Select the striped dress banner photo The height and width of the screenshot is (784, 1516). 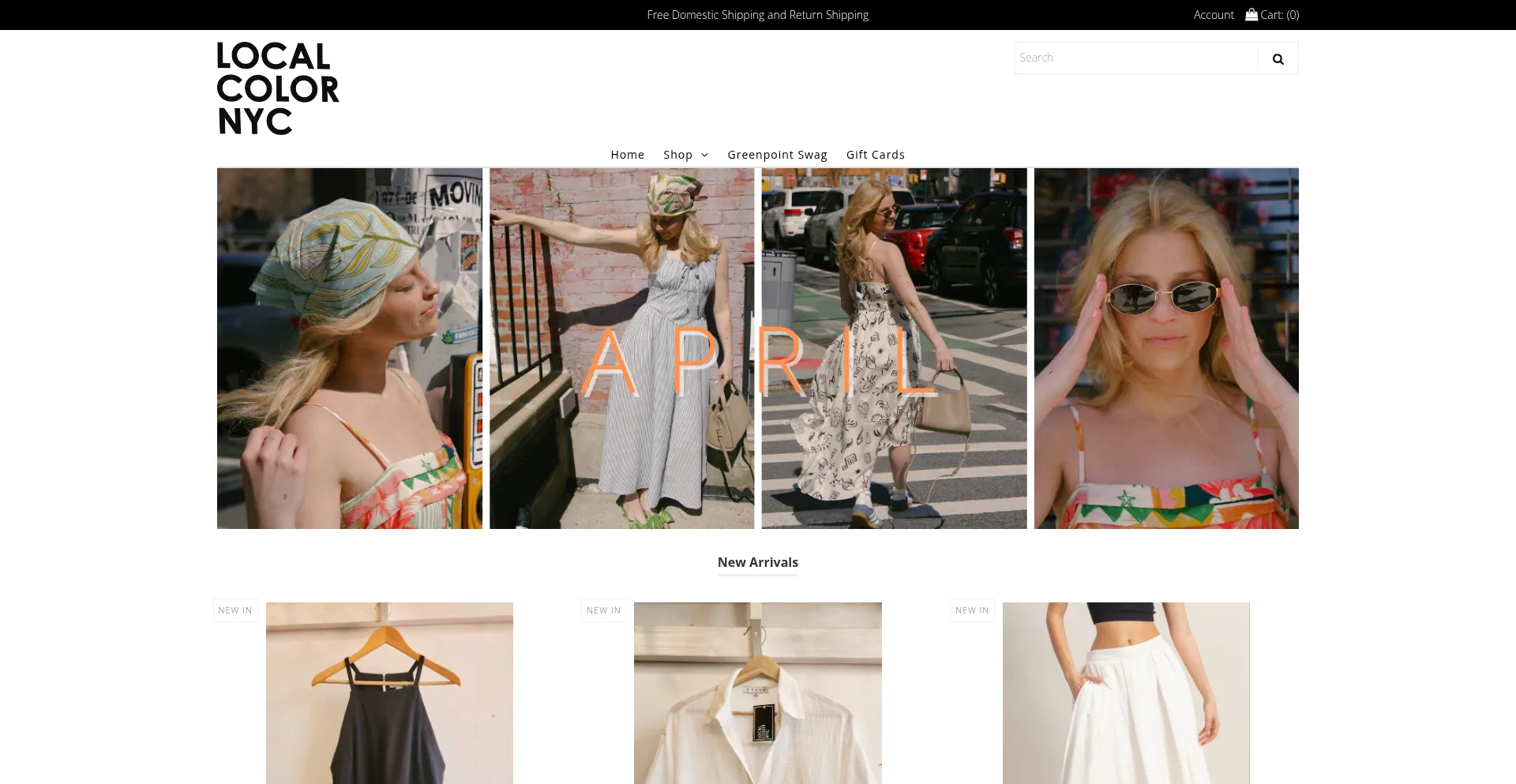[621, 348]
